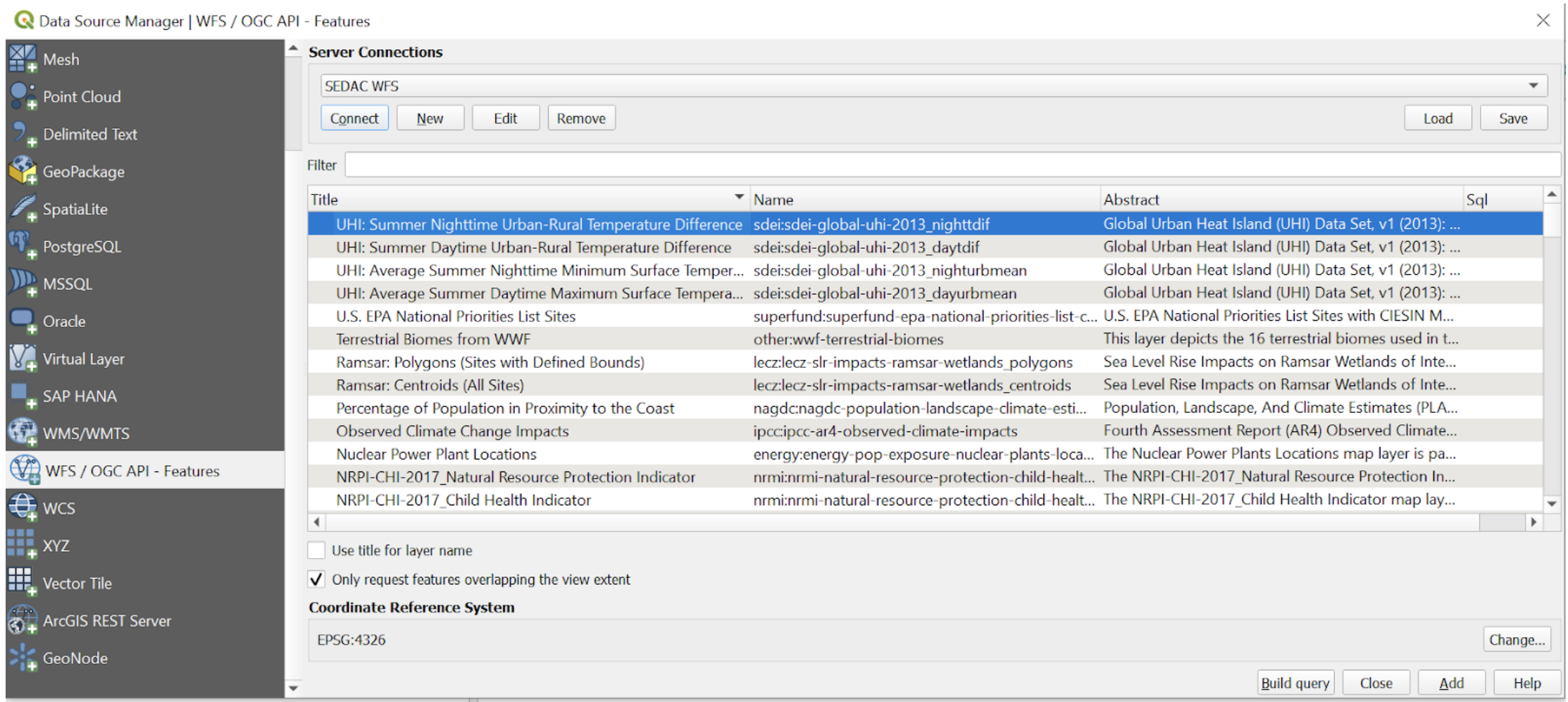The width and height of the screenshot is (1568, 702).
Task: Select the Virtual Layer icon
Action: 23,359
